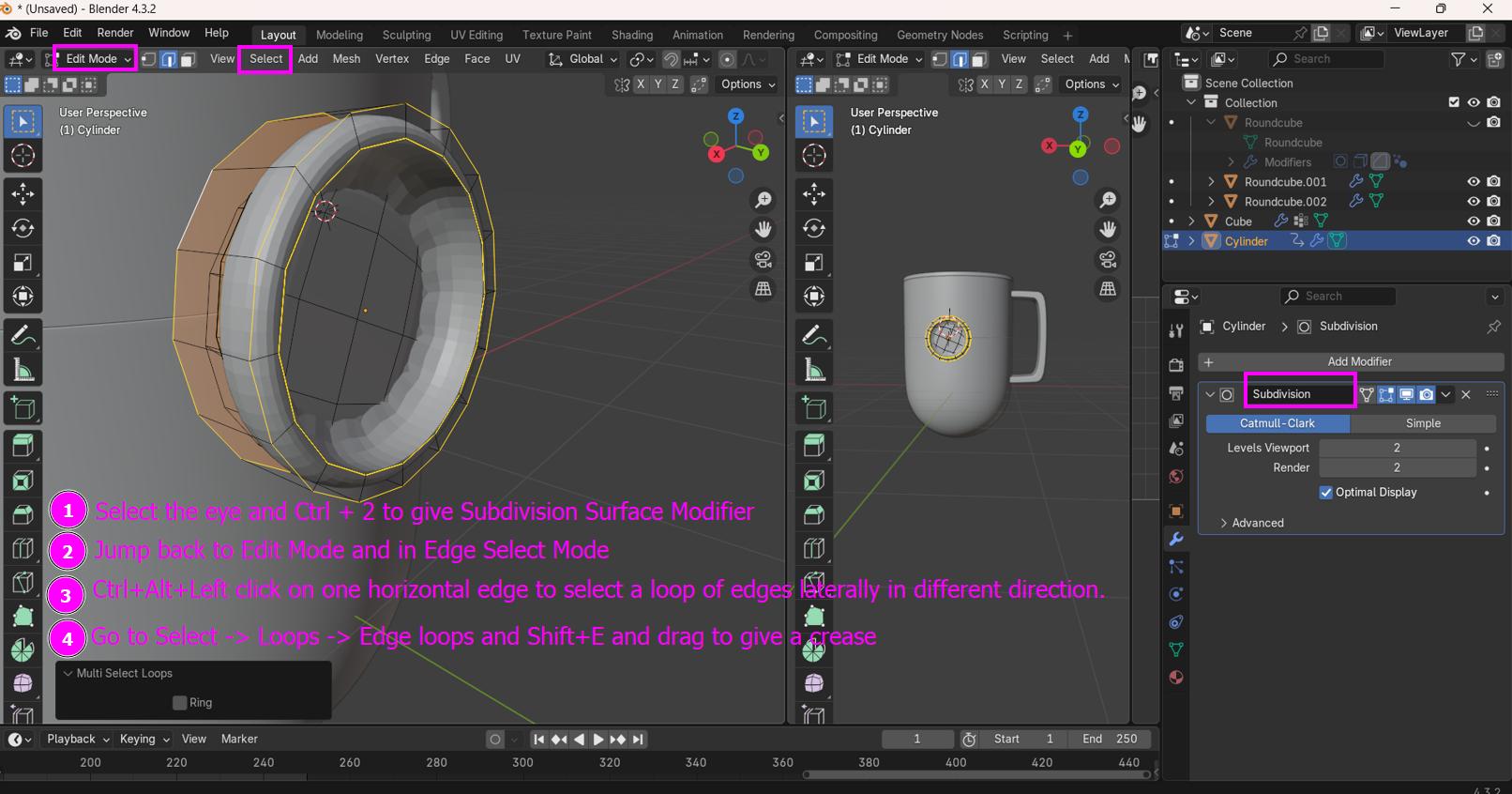This screenshot has width=1512, height=794.
Task: Hide Roundcube.002 in viewport via eye icon
Action: tap(1474, 202)
